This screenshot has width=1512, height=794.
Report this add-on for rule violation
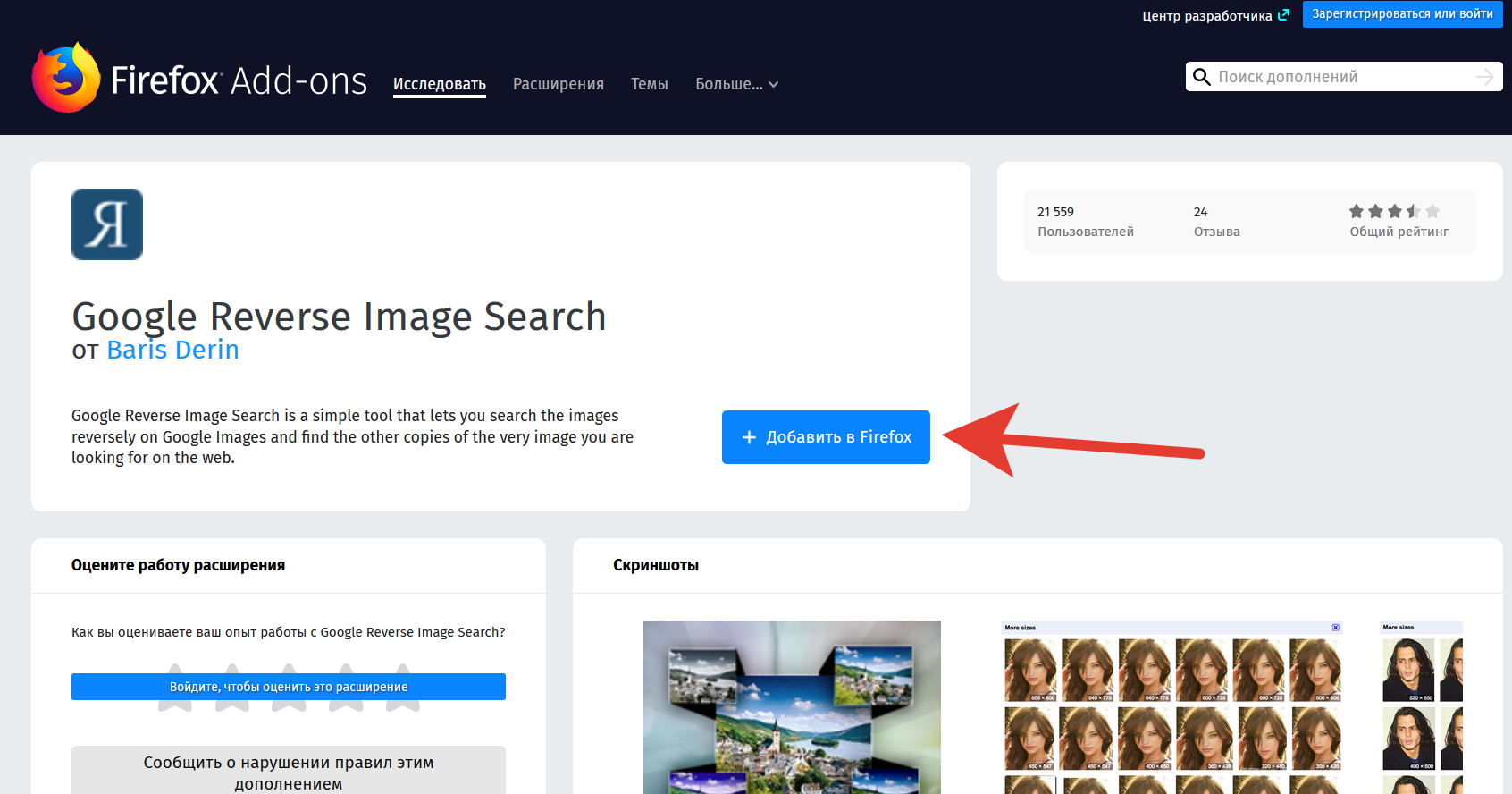(x=289, y=772)
